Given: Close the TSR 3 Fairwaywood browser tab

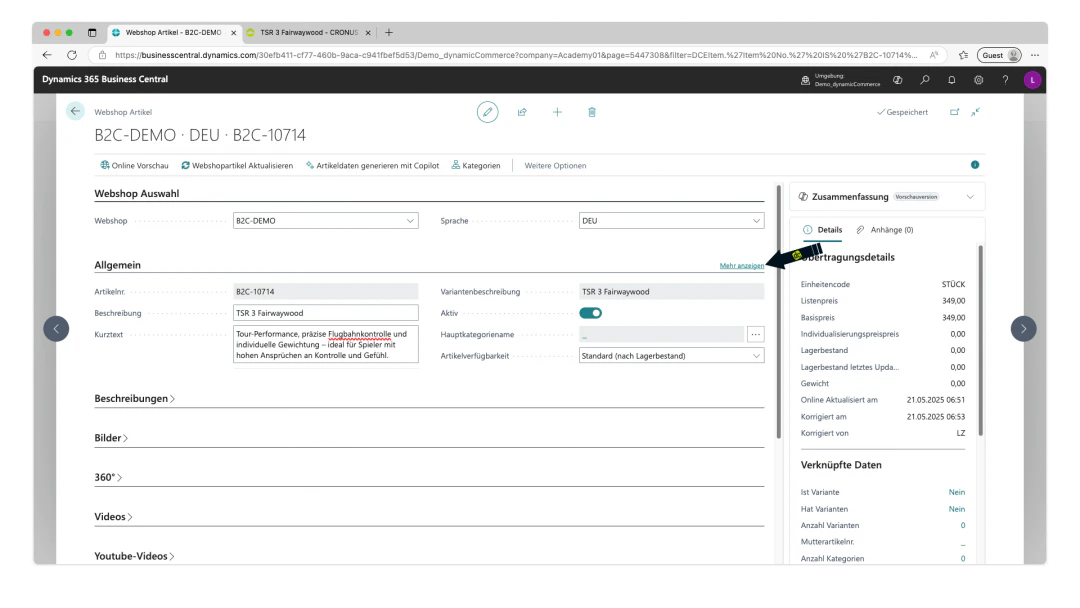Looking at the screenshot, I should pyautogui.click(x=368, y=32).
